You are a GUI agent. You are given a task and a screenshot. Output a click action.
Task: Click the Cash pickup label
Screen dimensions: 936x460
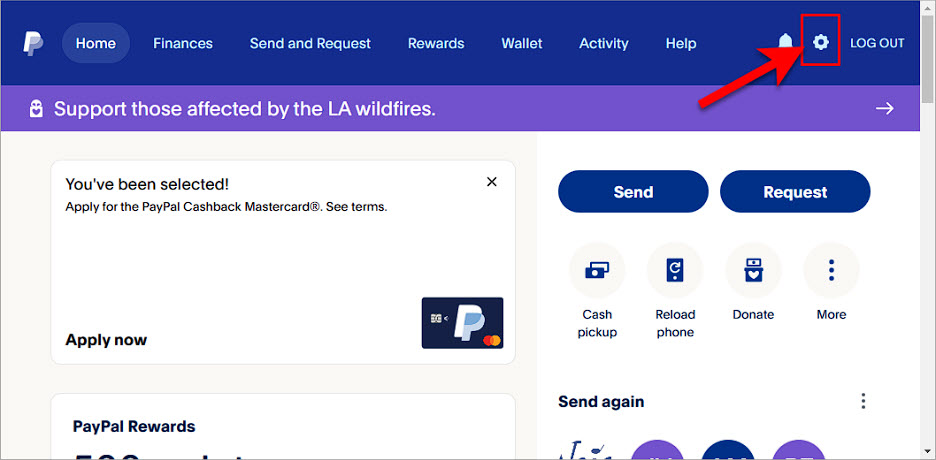(597, 323)
